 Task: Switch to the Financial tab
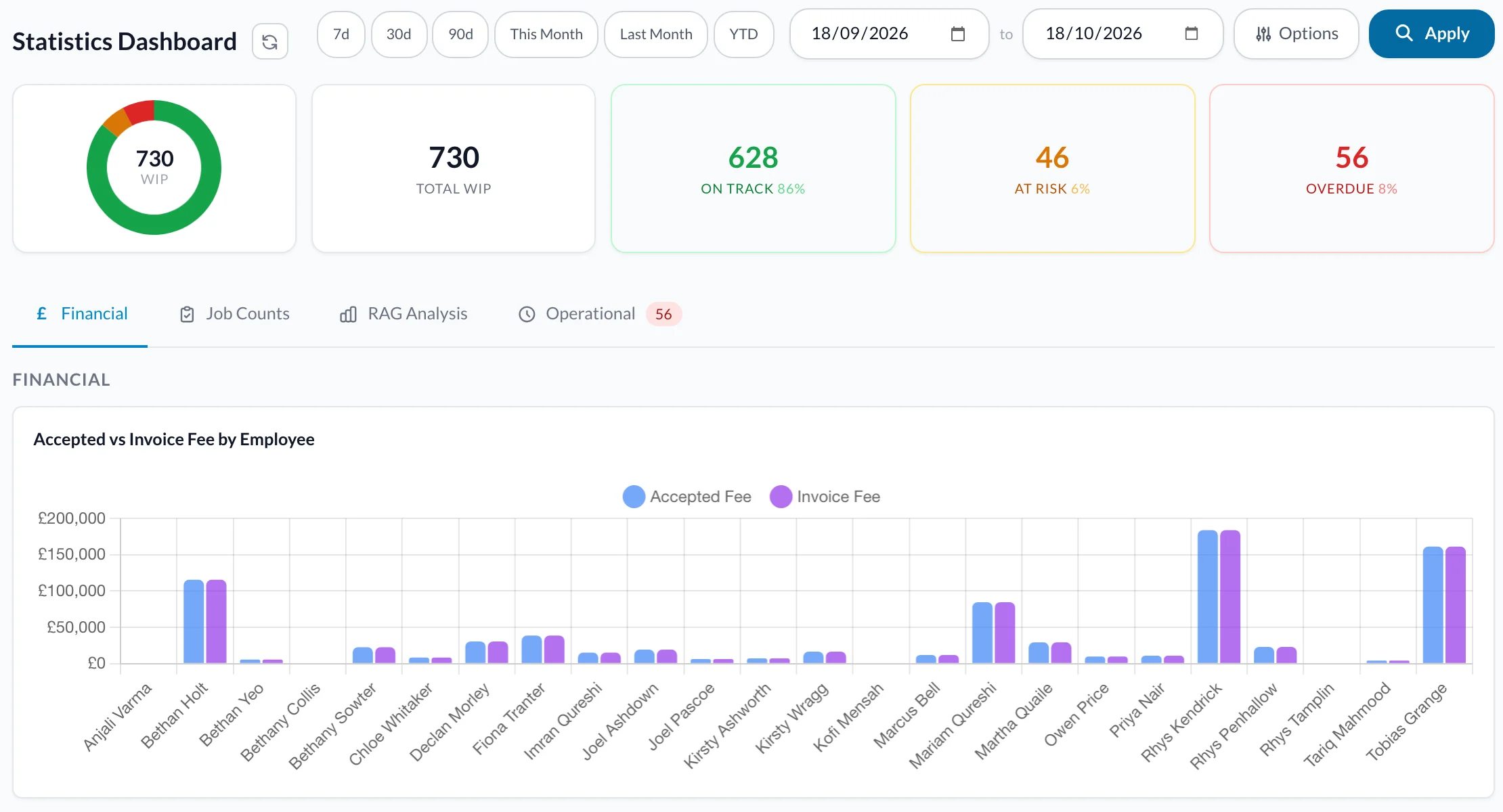(x=80, y=314)
